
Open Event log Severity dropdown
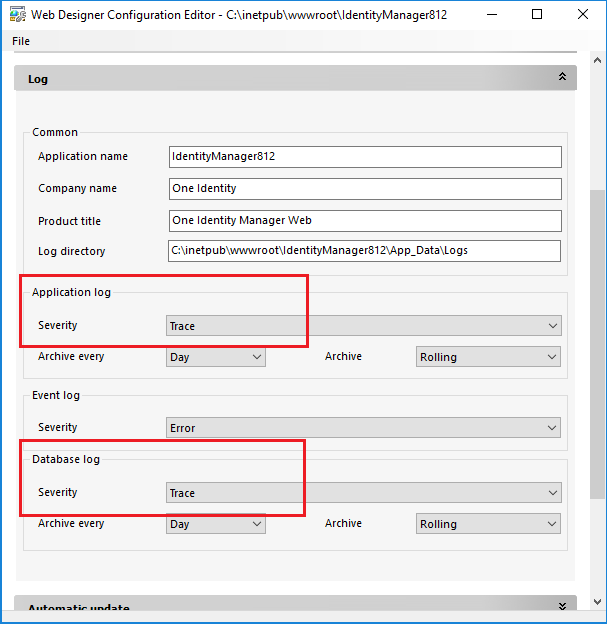pyautogui.click(x=363, y=428)
